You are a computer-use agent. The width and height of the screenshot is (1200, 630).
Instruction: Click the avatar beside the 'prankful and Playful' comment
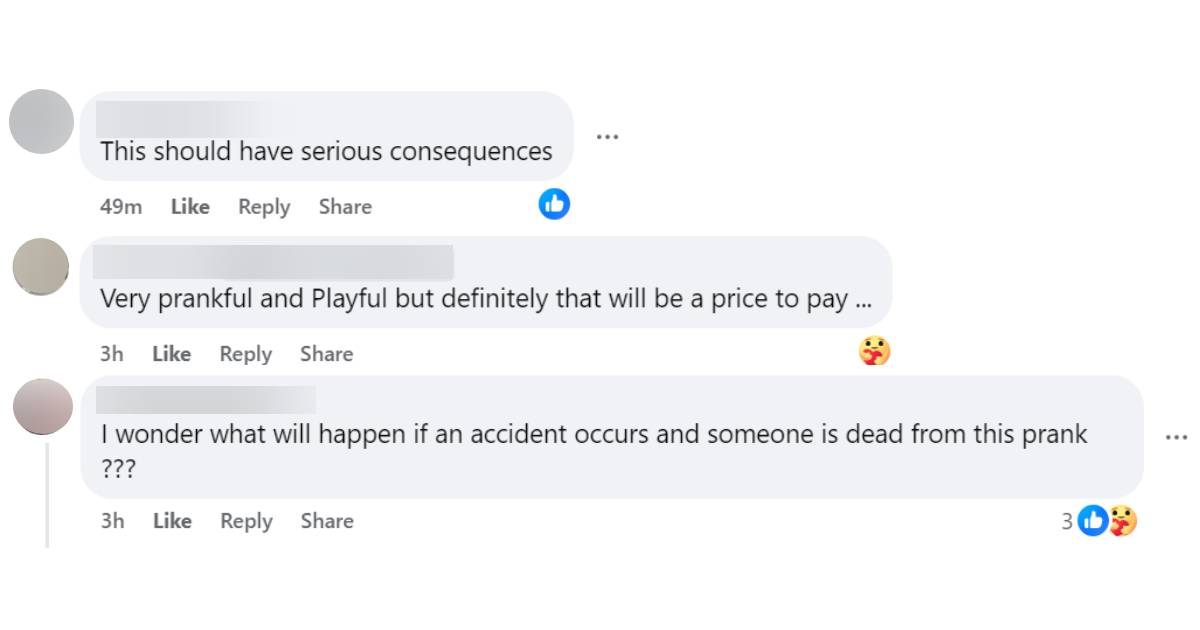click(x=41, y=268)
